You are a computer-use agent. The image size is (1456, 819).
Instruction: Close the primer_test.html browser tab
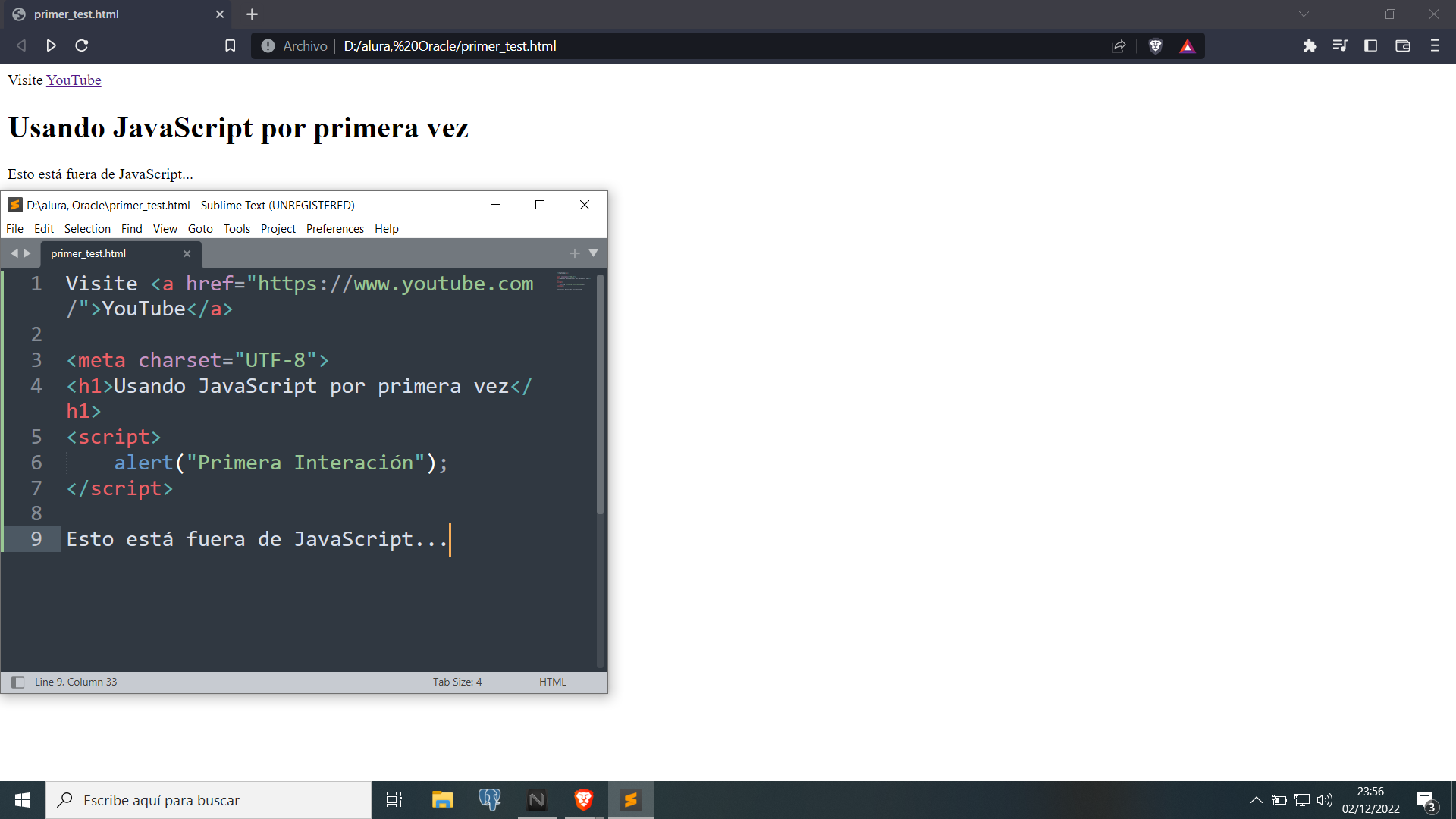pos(220,14)
